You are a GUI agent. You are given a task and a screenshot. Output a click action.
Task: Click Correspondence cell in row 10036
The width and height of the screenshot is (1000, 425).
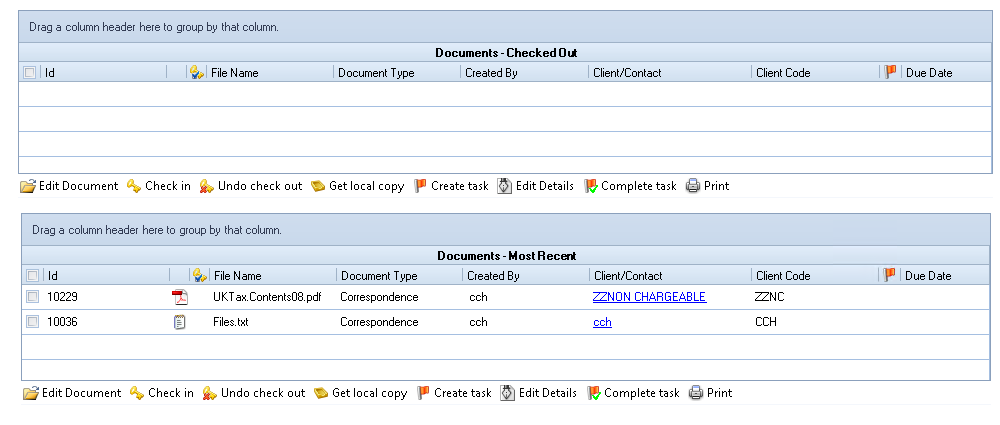click(379, 322)
